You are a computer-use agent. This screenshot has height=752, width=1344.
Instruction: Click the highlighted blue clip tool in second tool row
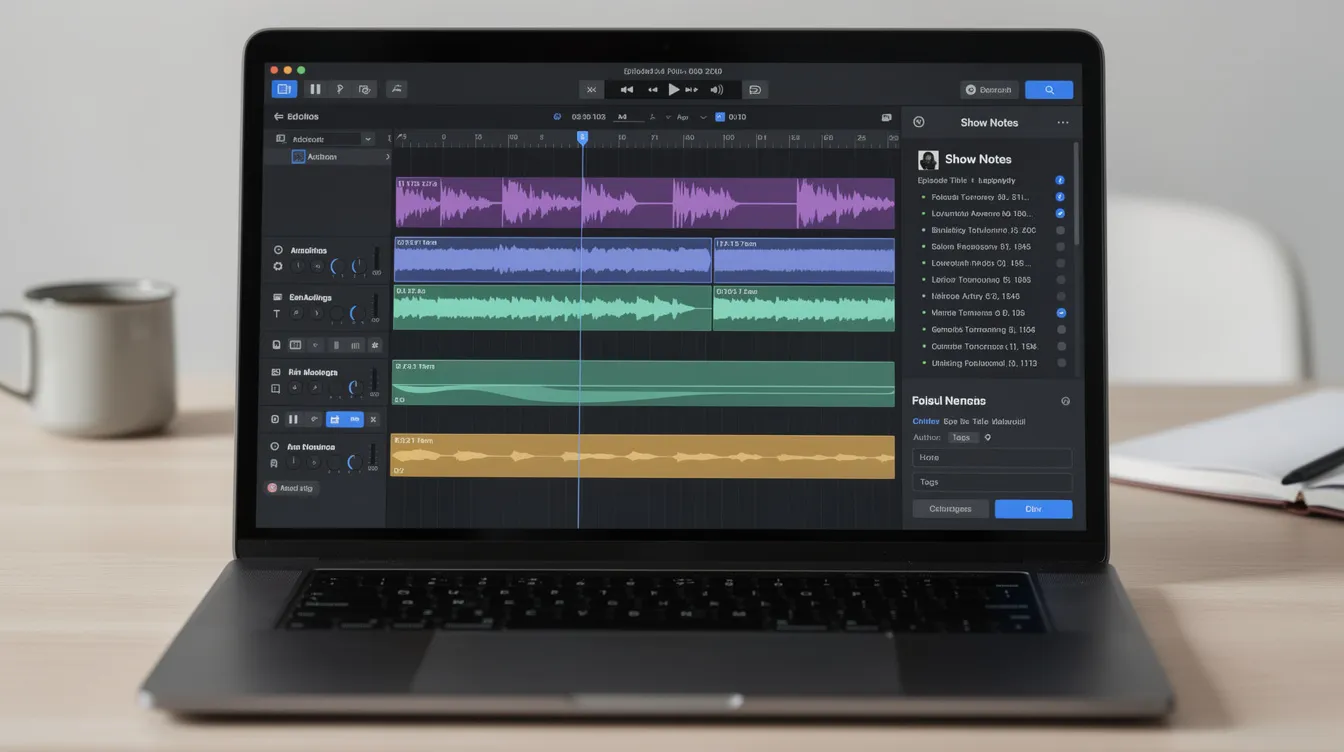pyautogui.click(x=335, y=420)
